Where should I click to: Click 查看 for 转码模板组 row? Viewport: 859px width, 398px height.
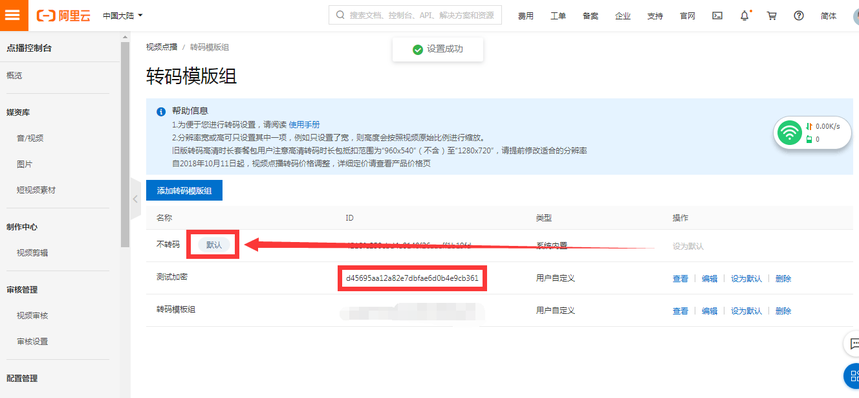680,311
